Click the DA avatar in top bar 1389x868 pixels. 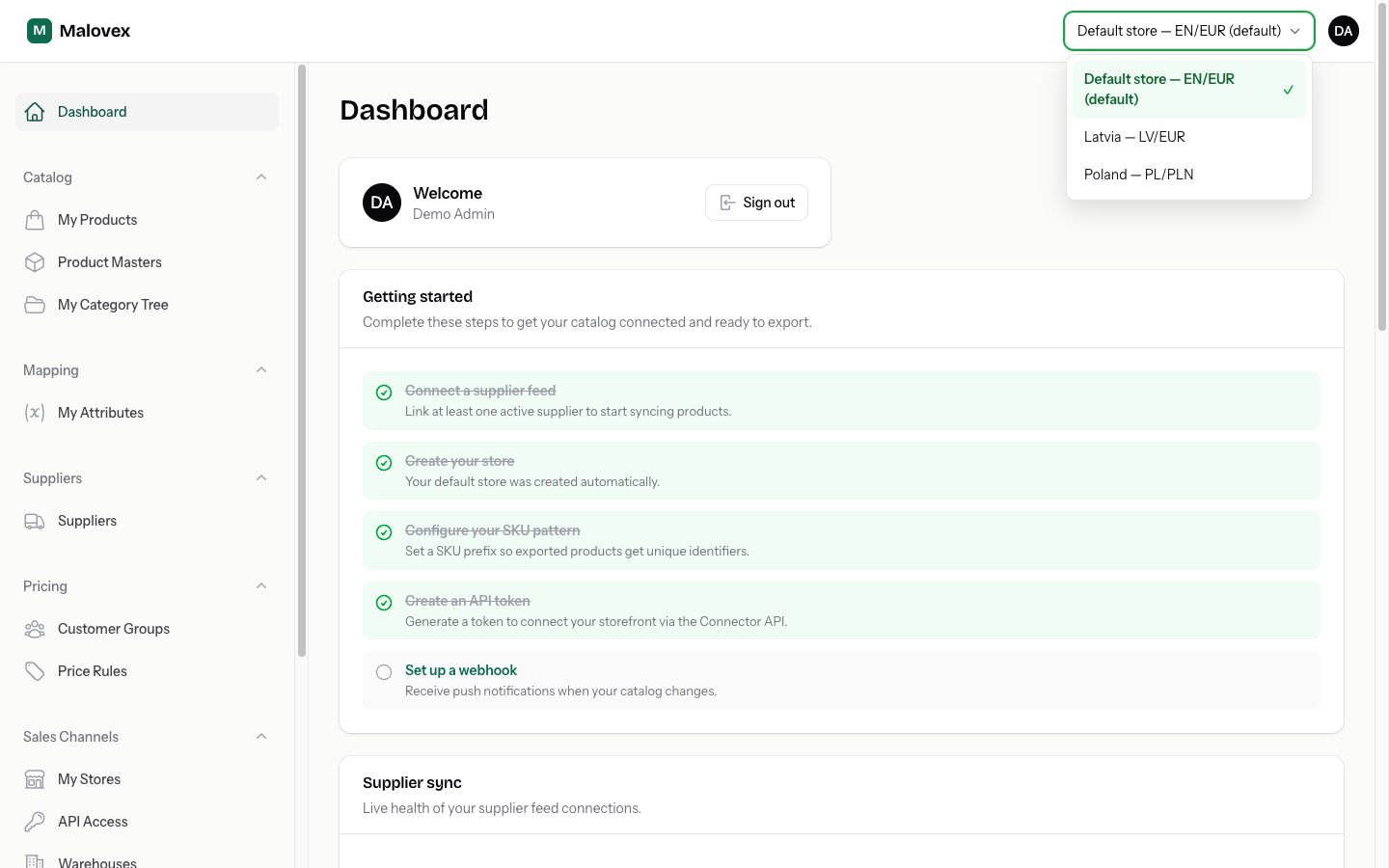(x=1344, y=31)
